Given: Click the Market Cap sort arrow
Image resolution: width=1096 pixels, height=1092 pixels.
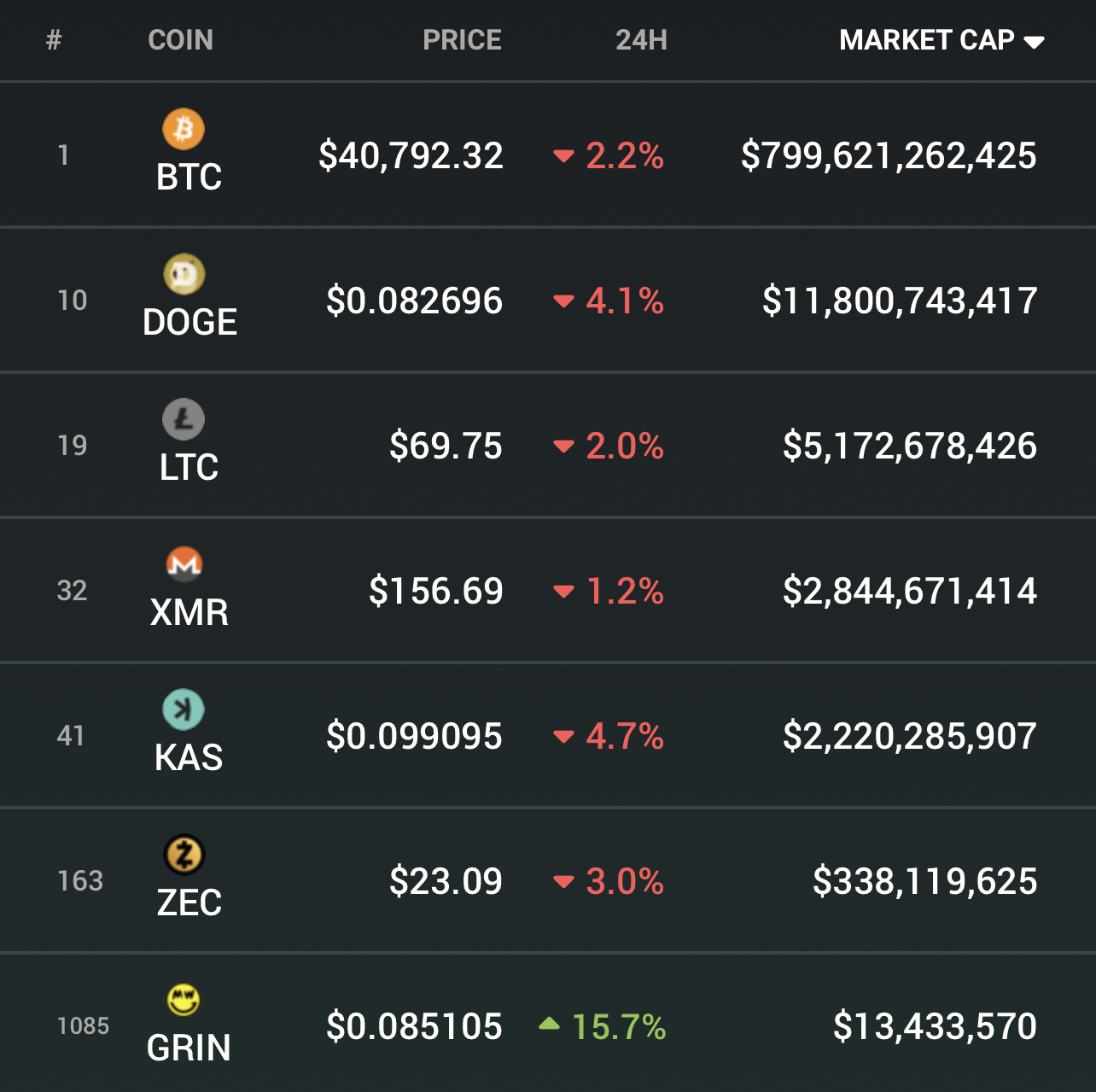Looking at the screenshot, I should [x=1034, y=42].
